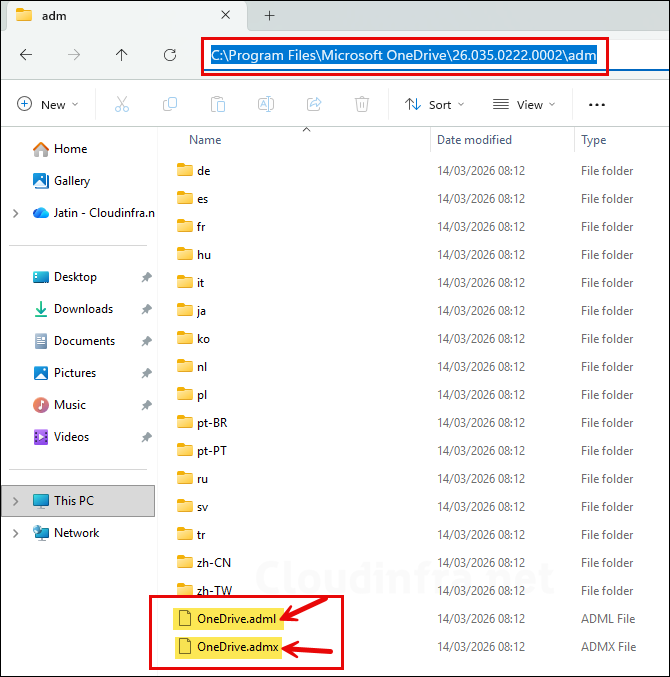
Task: Click the pin icon next to Documents
Action: click(x=146, y=341)
